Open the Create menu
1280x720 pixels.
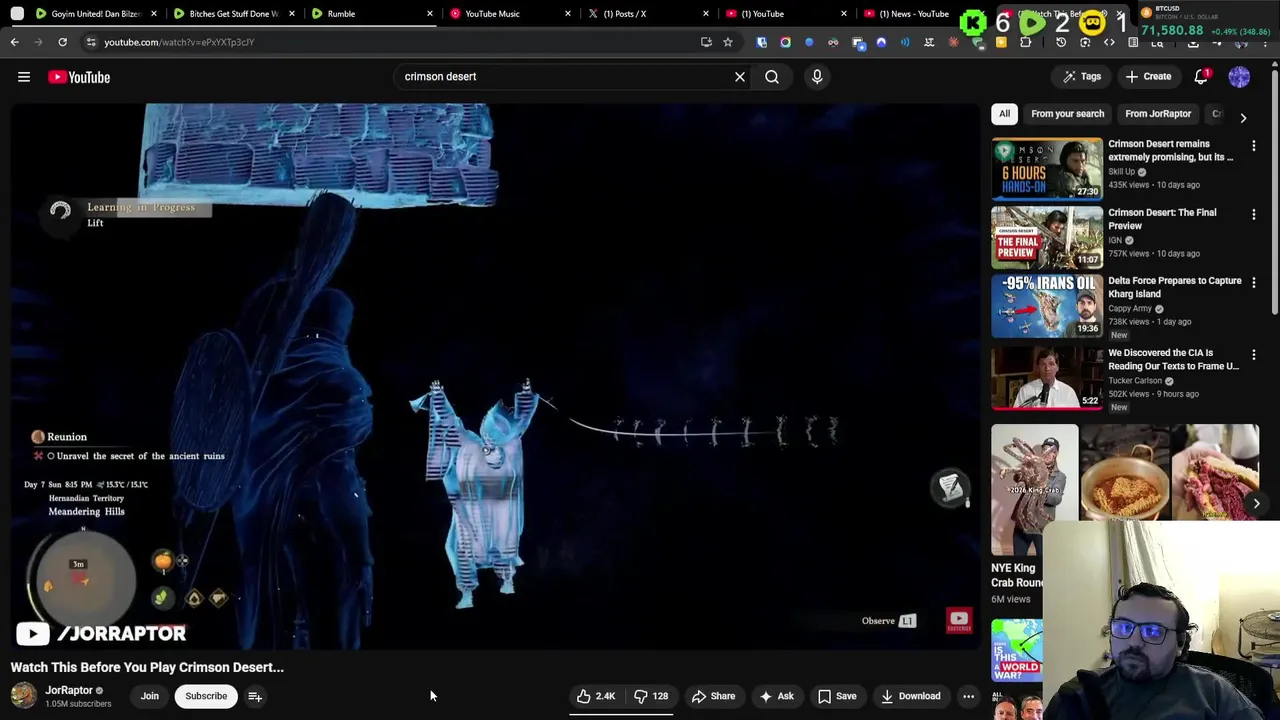(1148, 77)
